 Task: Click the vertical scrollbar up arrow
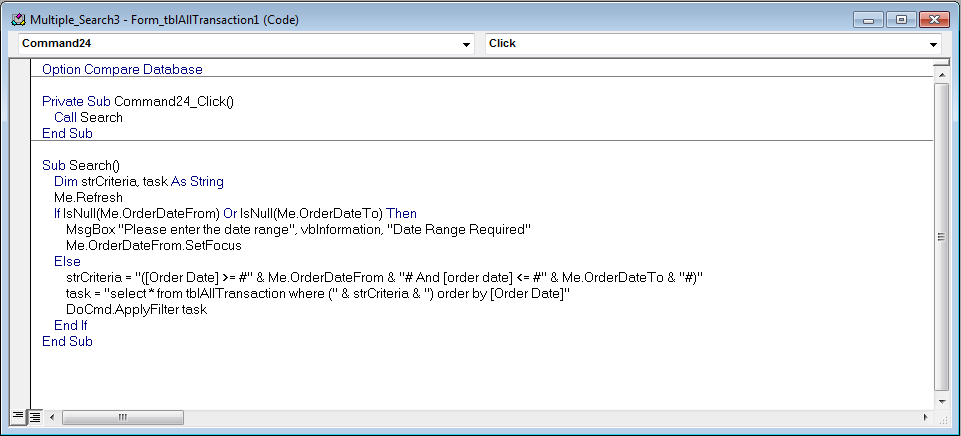tap(941, 74)
